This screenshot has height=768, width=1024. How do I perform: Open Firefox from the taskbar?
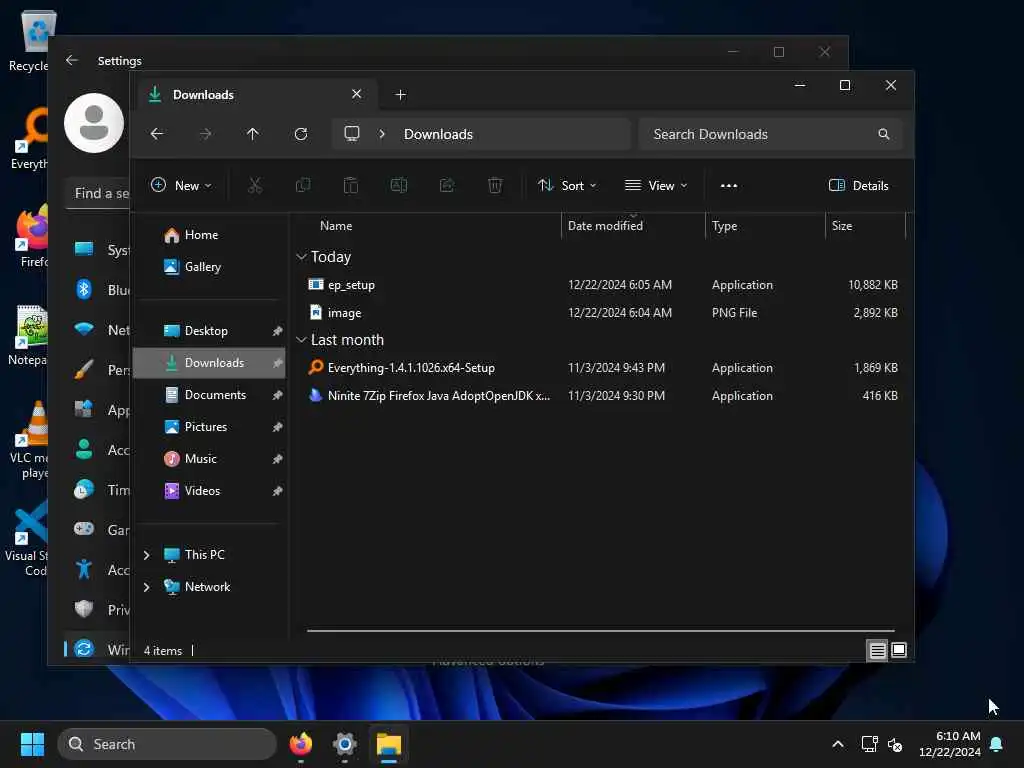[x=300, y=744]
